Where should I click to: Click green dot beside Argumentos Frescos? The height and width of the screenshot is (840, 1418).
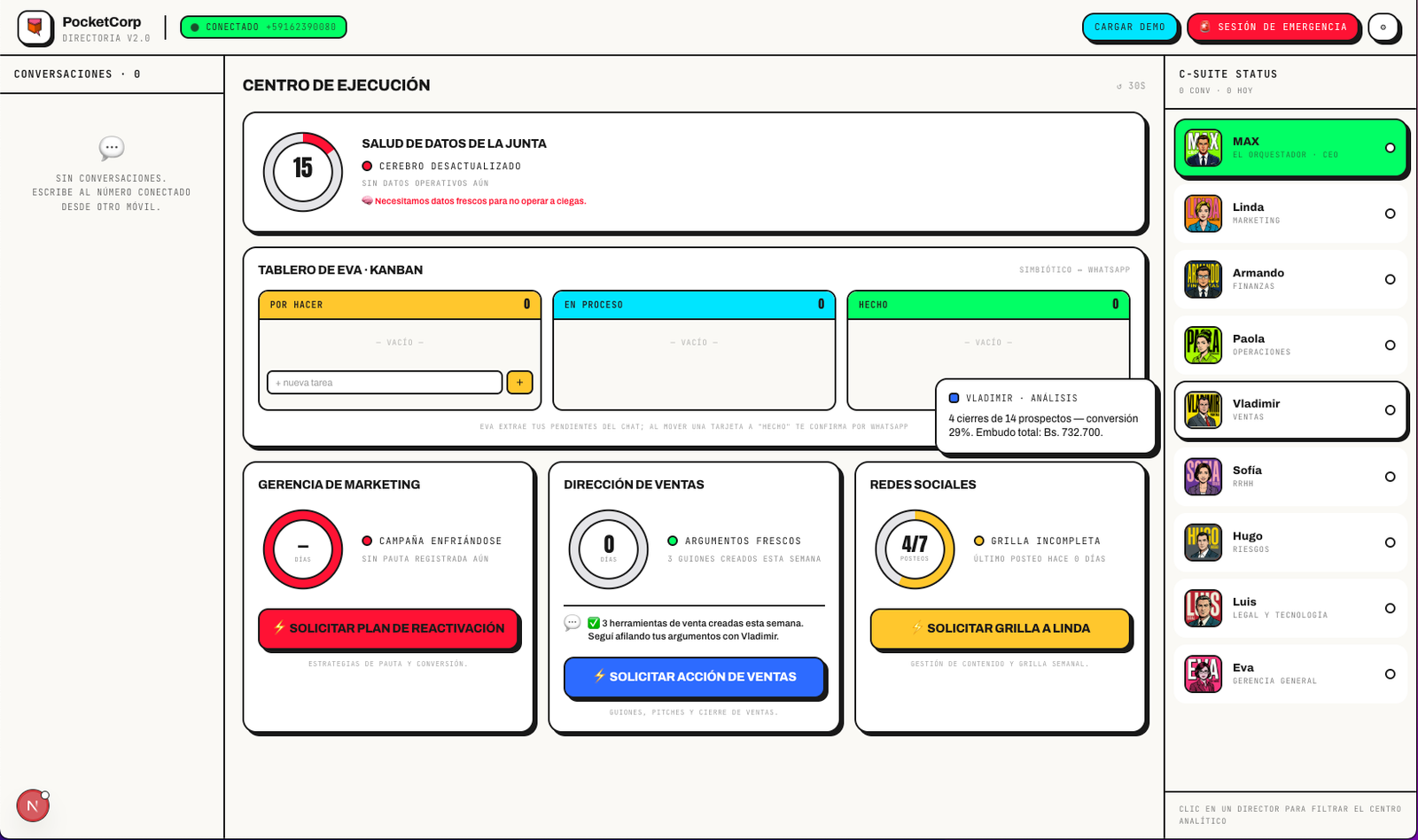[x=673, y=541]
